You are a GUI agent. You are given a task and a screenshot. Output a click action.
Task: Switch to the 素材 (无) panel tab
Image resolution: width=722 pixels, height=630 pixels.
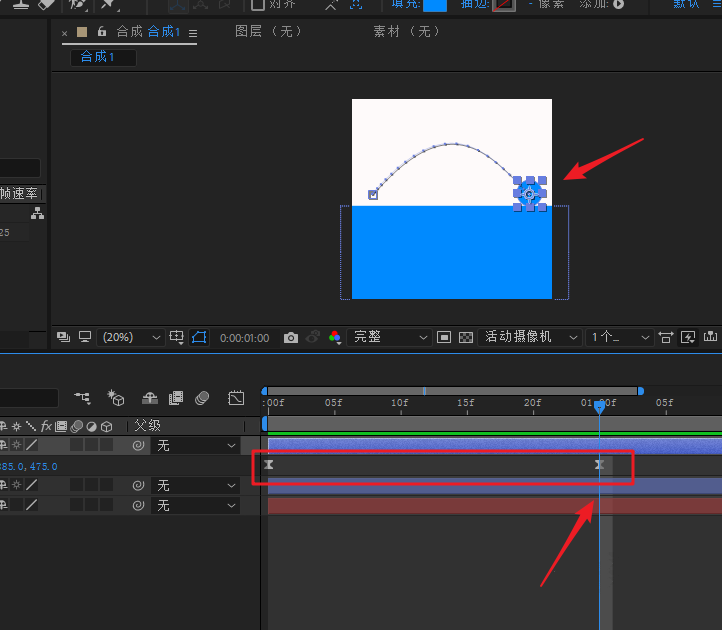[x=406, y=32]
